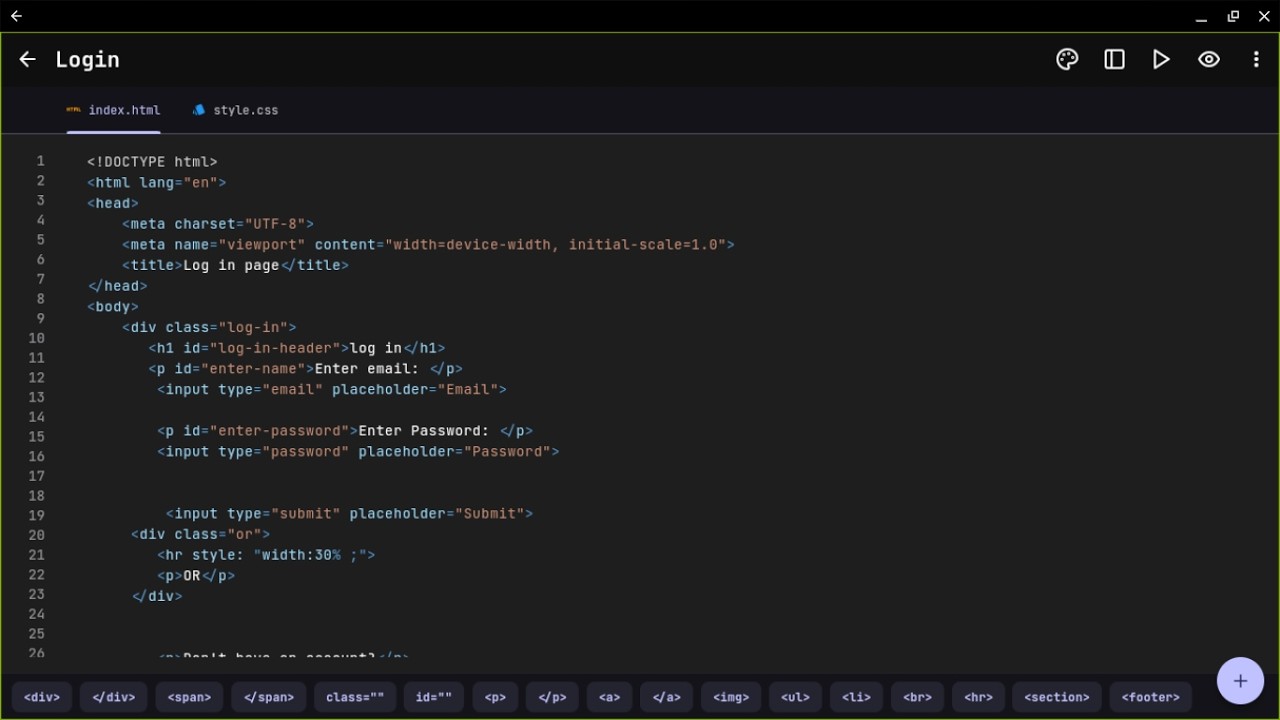Screen dimensions: 1280x720
Task: Switch to the index.html tab
Action: [x=114, y=110]
